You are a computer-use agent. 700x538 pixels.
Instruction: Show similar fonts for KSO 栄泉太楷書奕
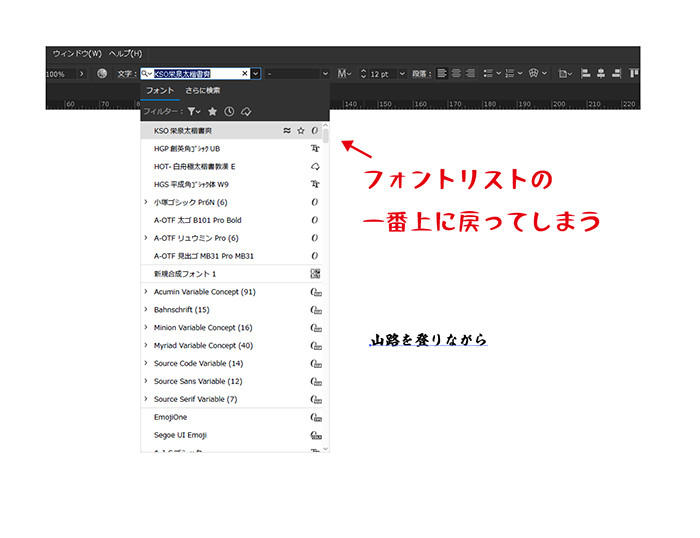(287, 130)
